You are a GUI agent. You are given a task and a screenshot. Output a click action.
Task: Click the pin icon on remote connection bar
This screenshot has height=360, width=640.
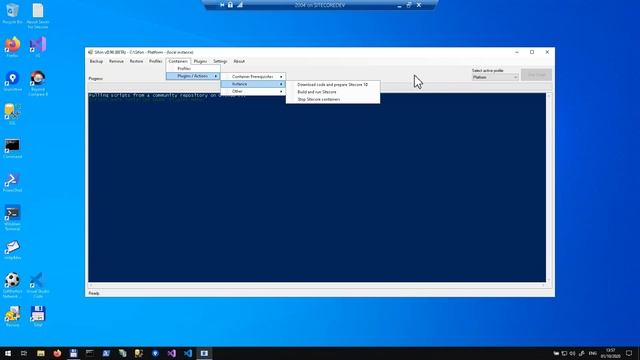tap(222, 5)
